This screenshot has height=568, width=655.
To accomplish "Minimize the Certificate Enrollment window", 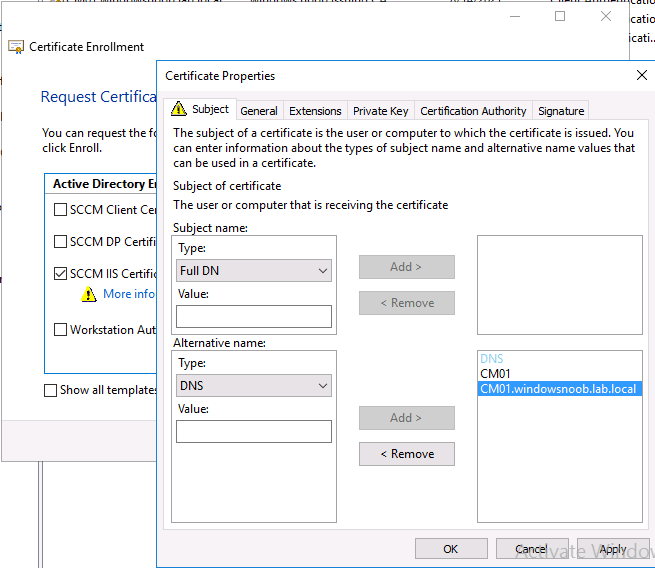I will tap(515, 16).
